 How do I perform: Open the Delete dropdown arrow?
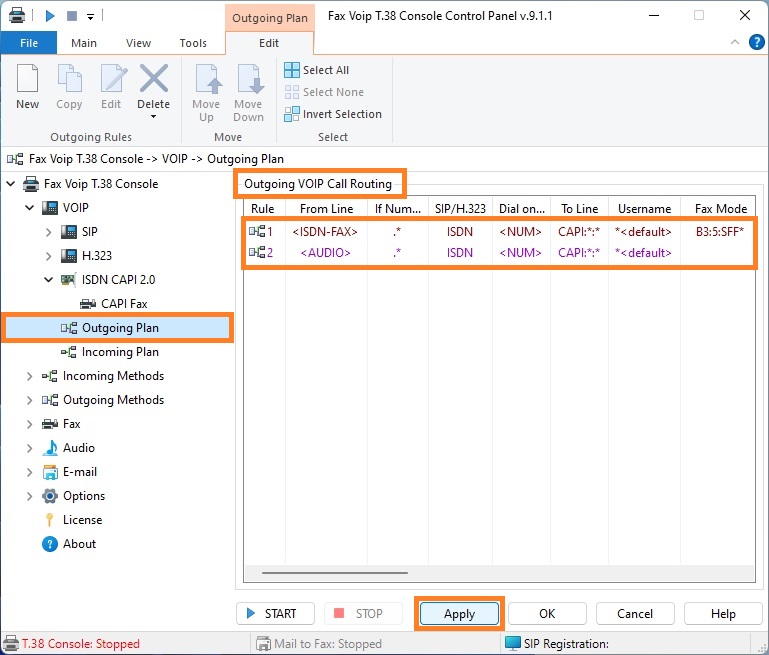coord(153,117)
